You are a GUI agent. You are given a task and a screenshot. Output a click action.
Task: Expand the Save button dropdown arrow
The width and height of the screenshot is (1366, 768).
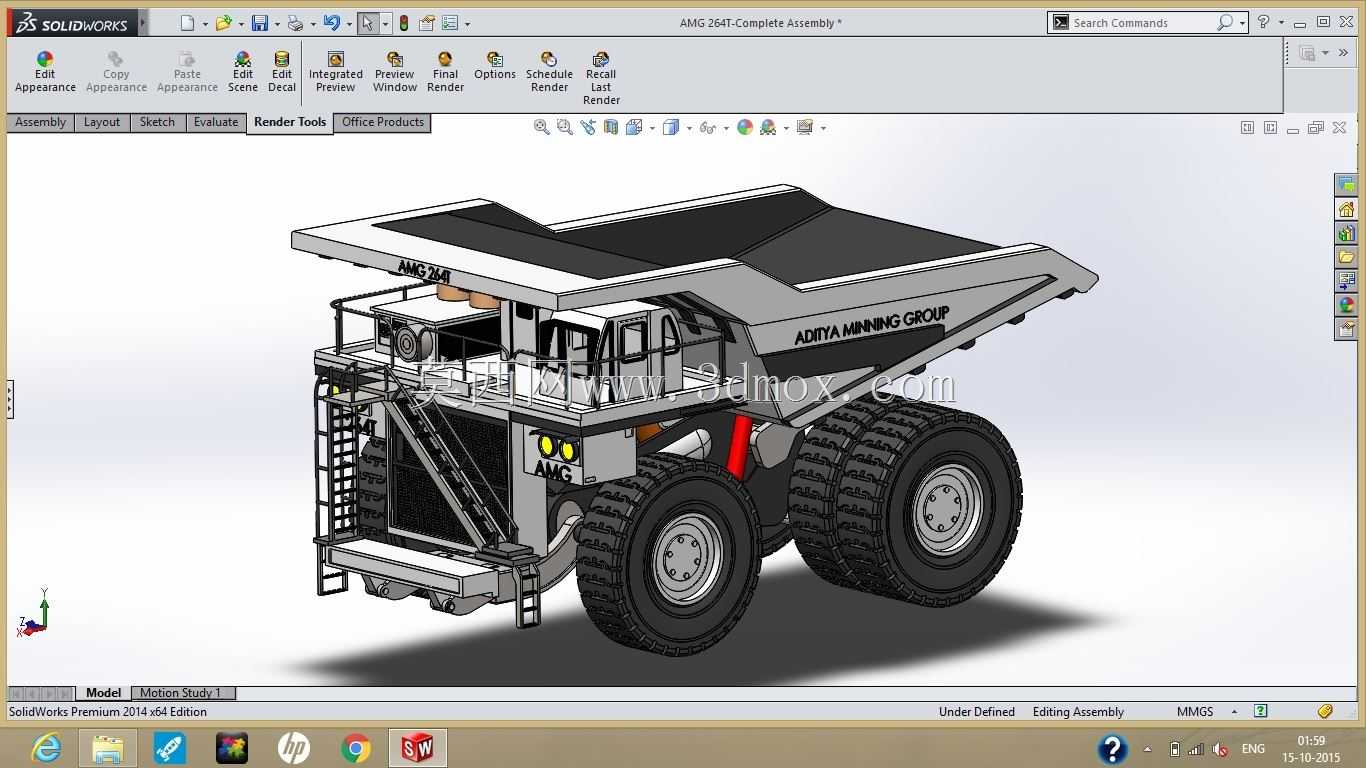pos(275,23)
